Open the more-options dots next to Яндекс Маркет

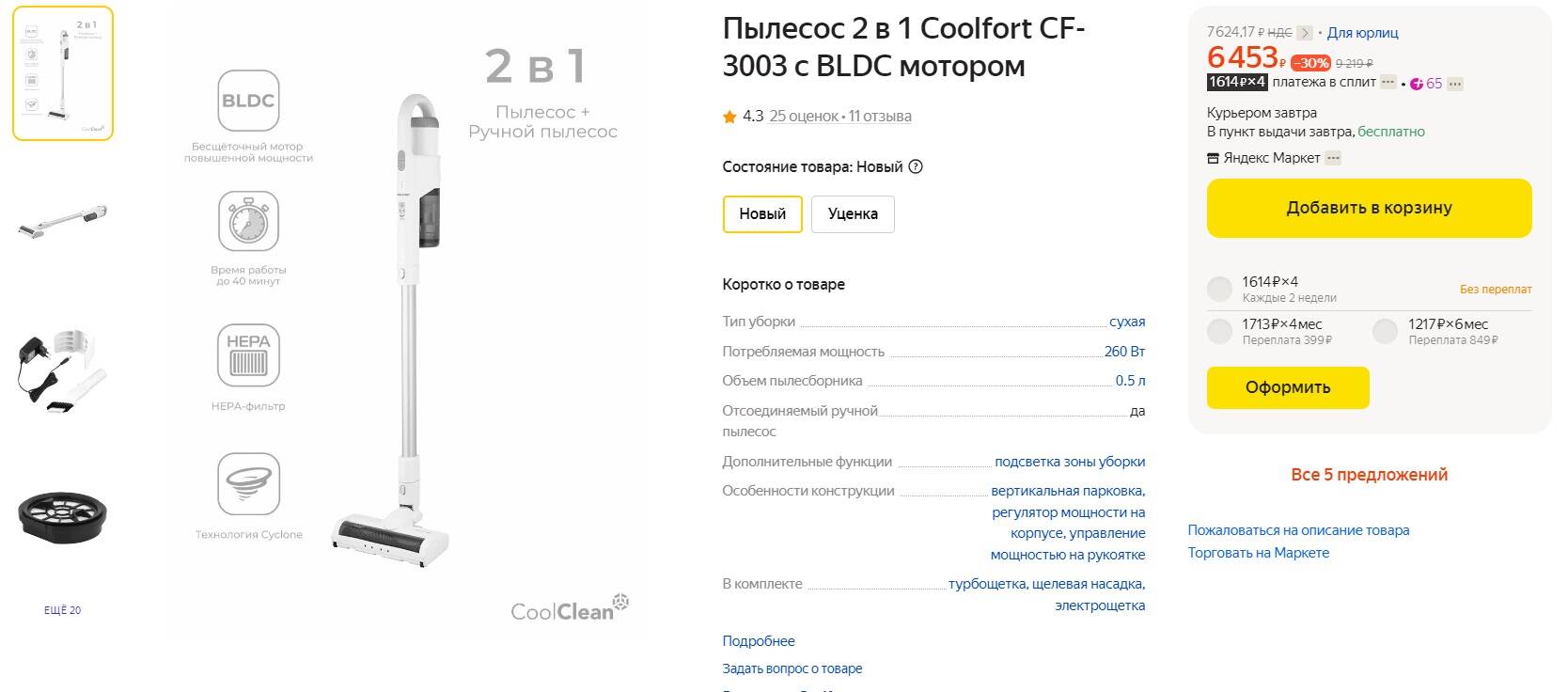pos(1333,158)
